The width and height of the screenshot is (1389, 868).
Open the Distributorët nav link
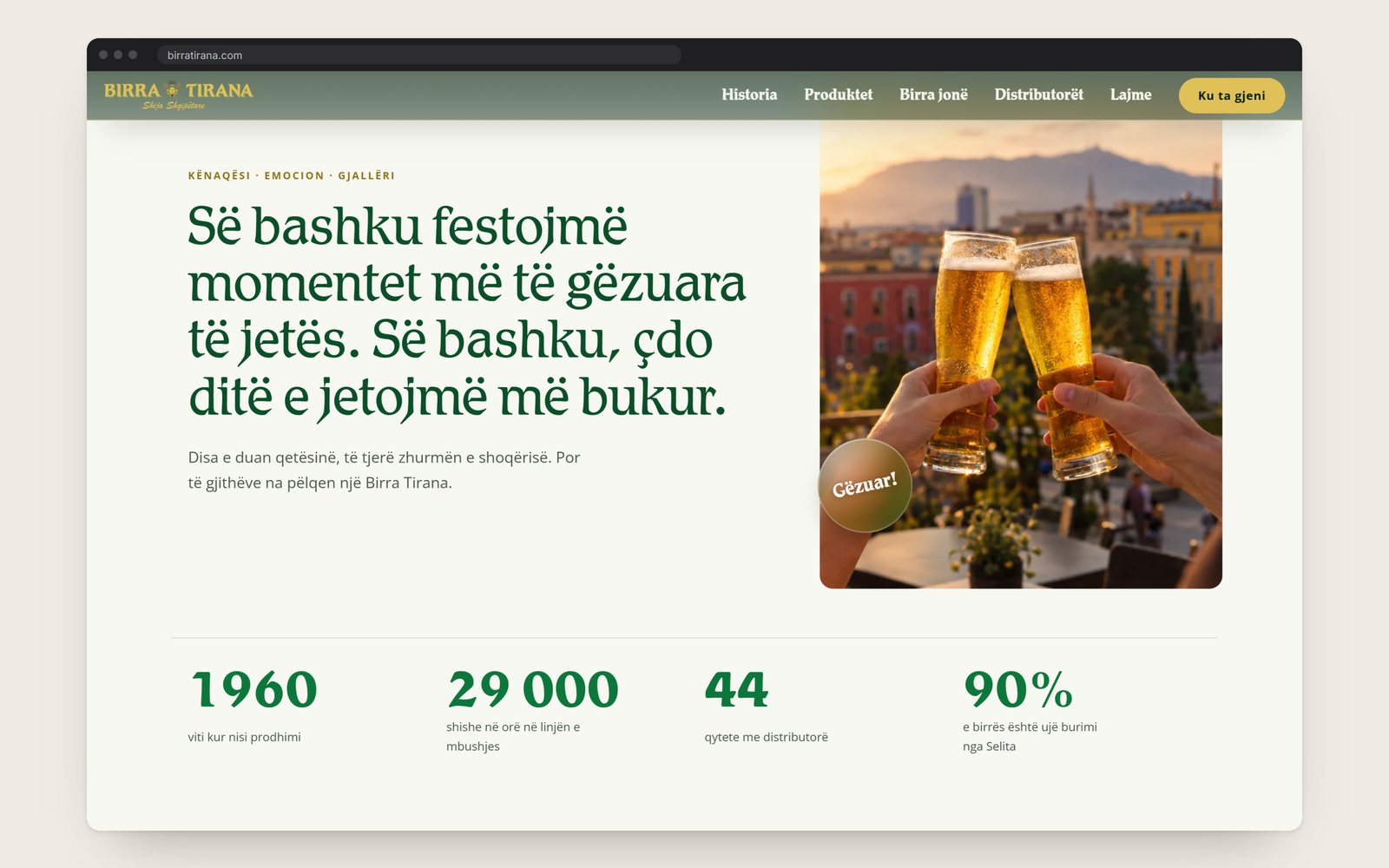pos(1038,95)
